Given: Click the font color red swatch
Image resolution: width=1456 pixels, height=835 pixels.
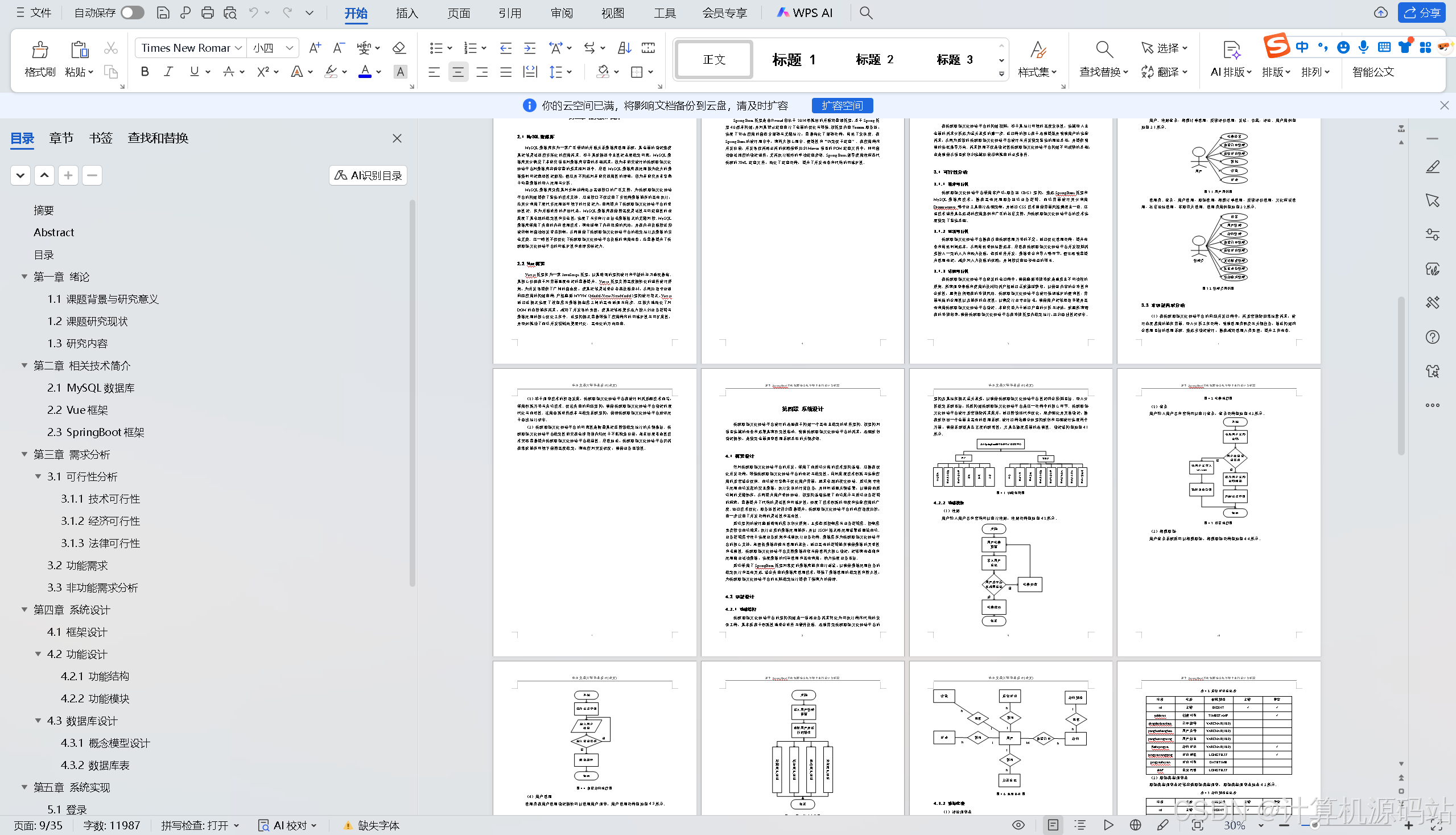Looking at the screenshot, I should pyautogui.click(x=365, y=72).
